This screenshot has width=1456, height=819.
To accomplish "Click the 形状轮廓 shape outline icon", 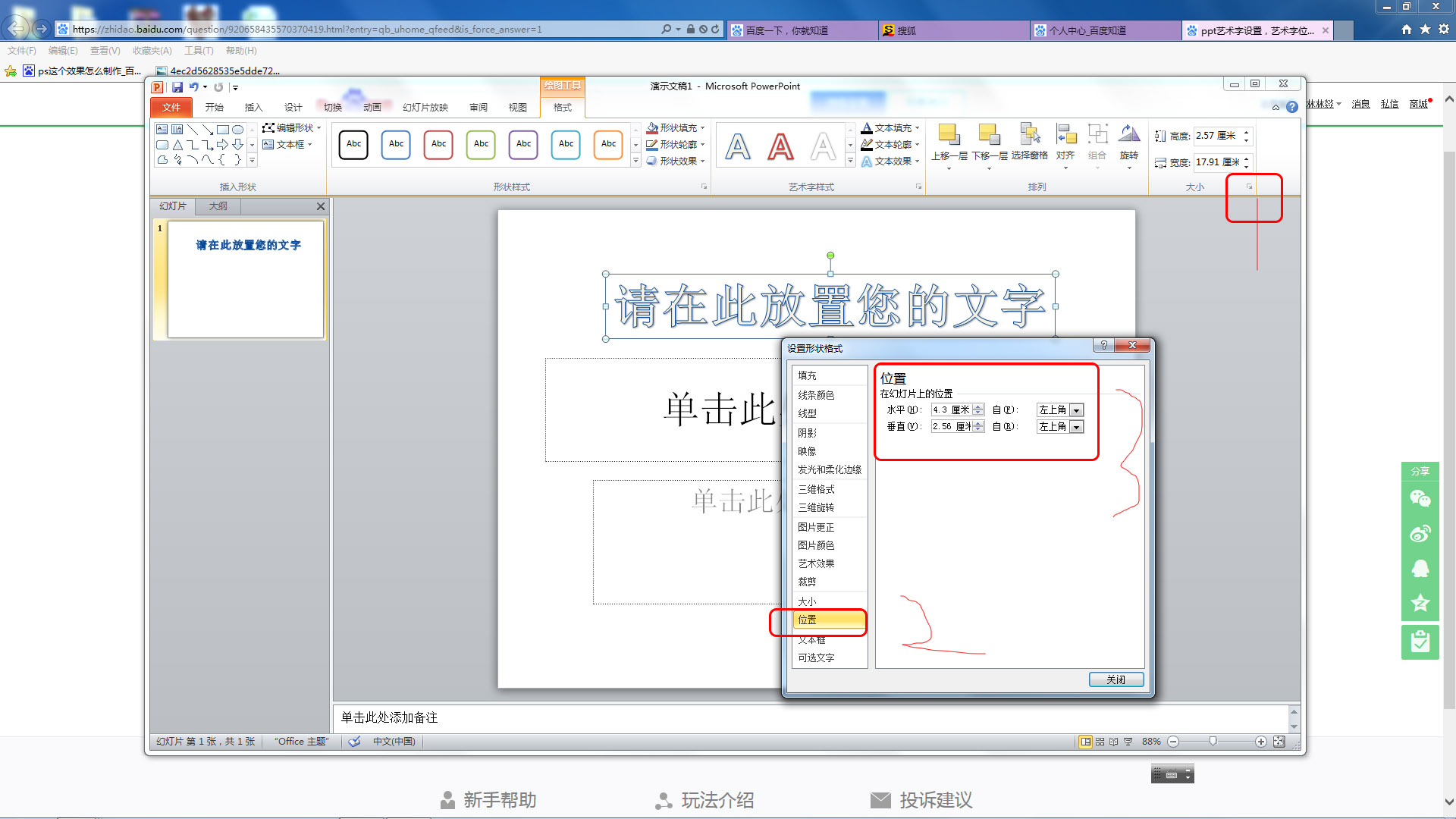I will [x=653, y=144].
